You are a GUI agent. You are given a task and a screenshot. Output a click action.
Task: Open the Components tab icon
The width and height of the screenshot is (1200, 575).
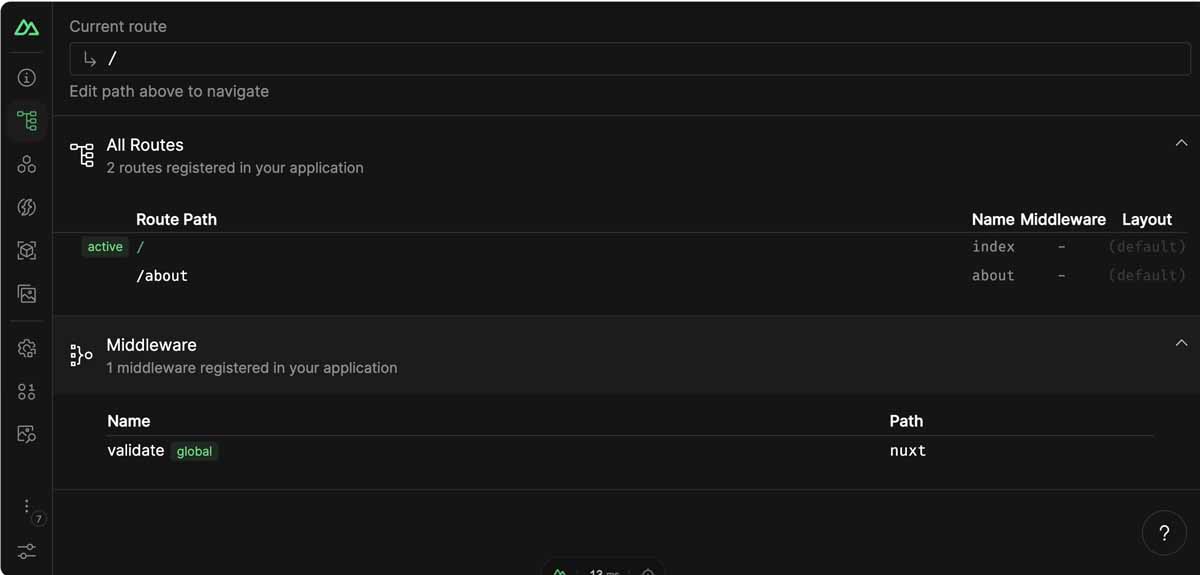27,164
